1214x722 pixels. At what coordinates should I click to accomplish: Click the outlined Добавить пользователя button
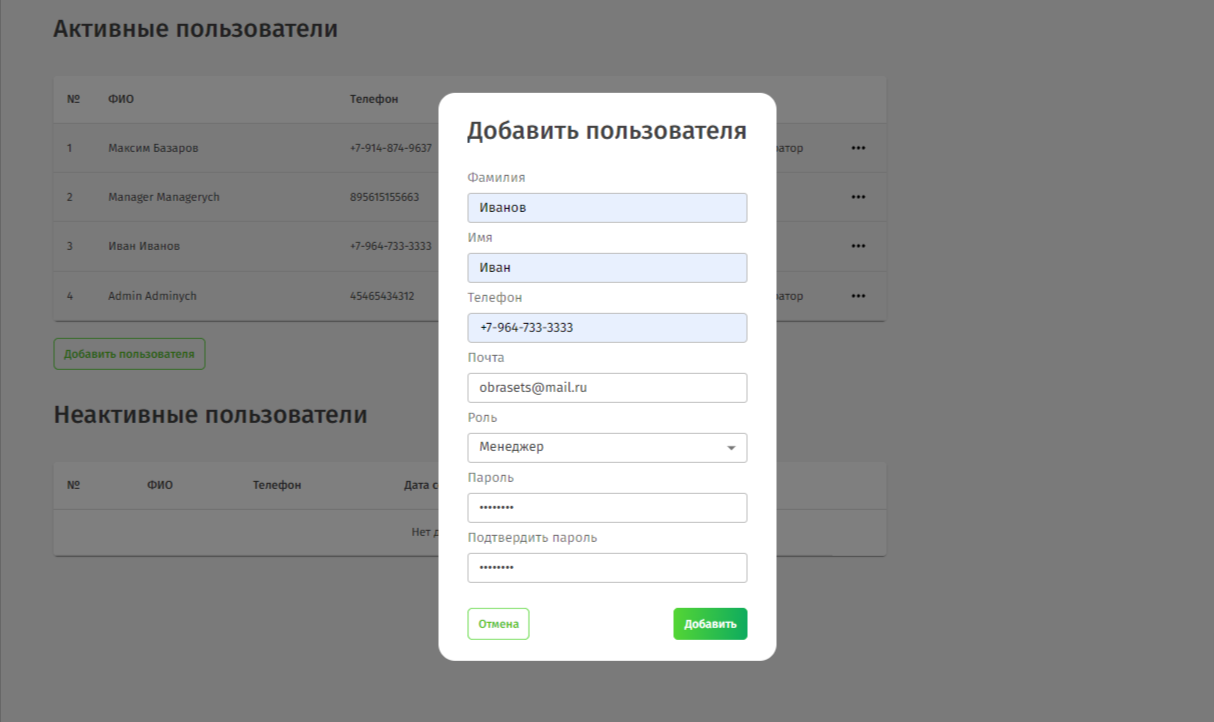[129, 354]
